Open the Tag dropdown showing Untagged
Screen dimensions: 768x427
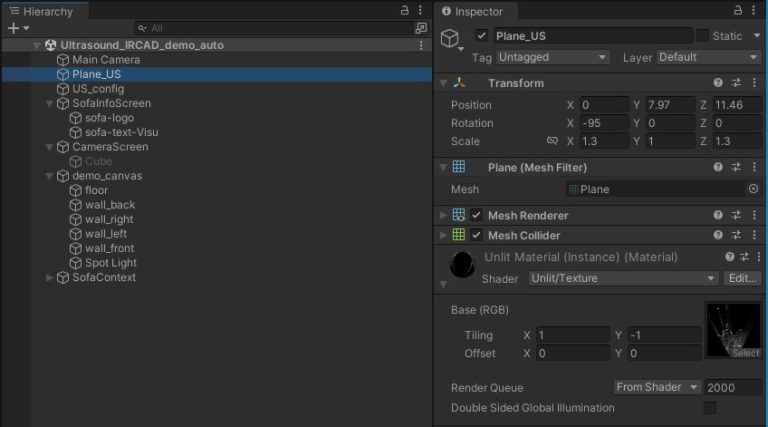[552, 58]
